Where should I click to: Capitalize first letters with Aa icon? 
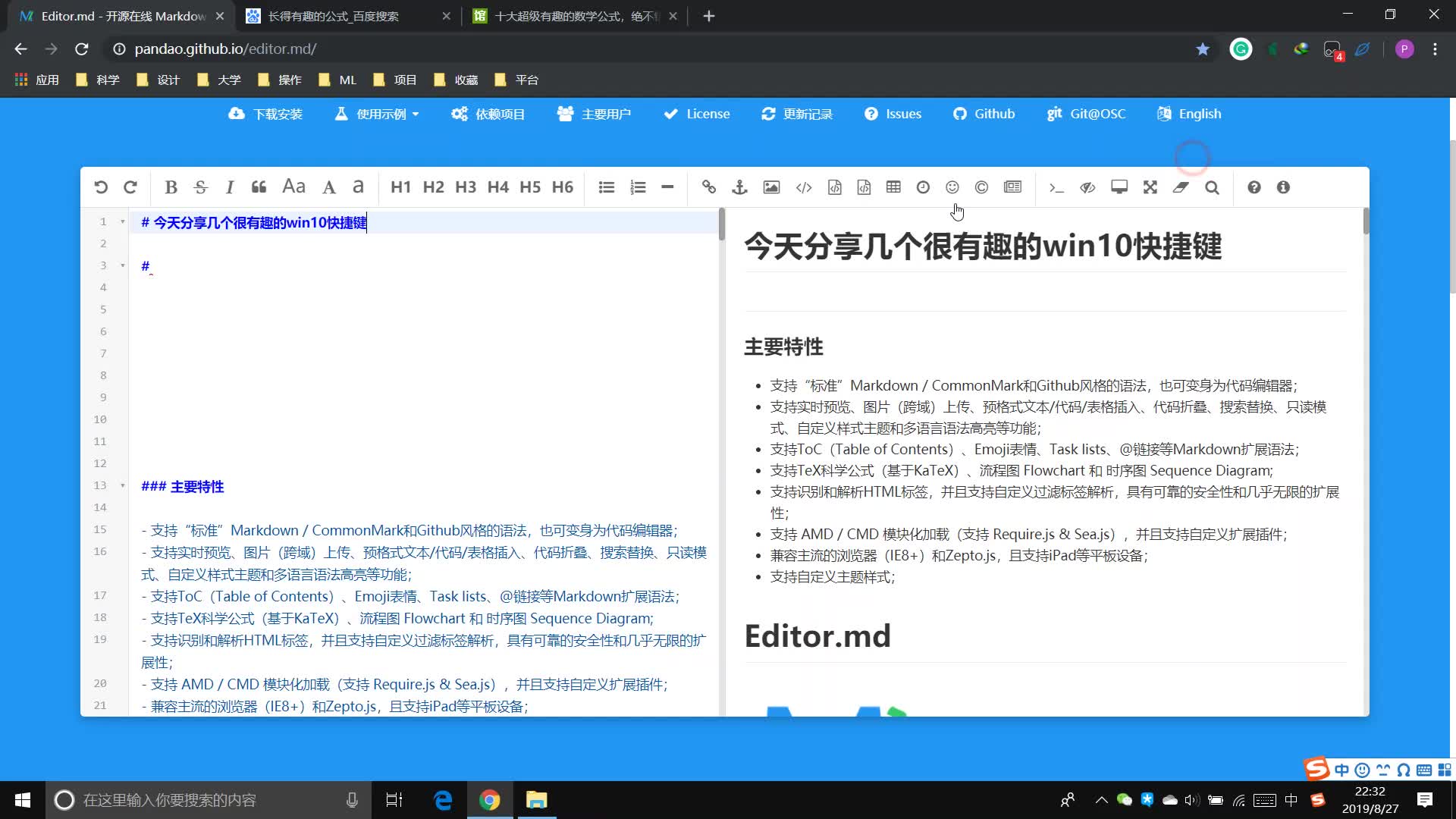tap(293, 187)
